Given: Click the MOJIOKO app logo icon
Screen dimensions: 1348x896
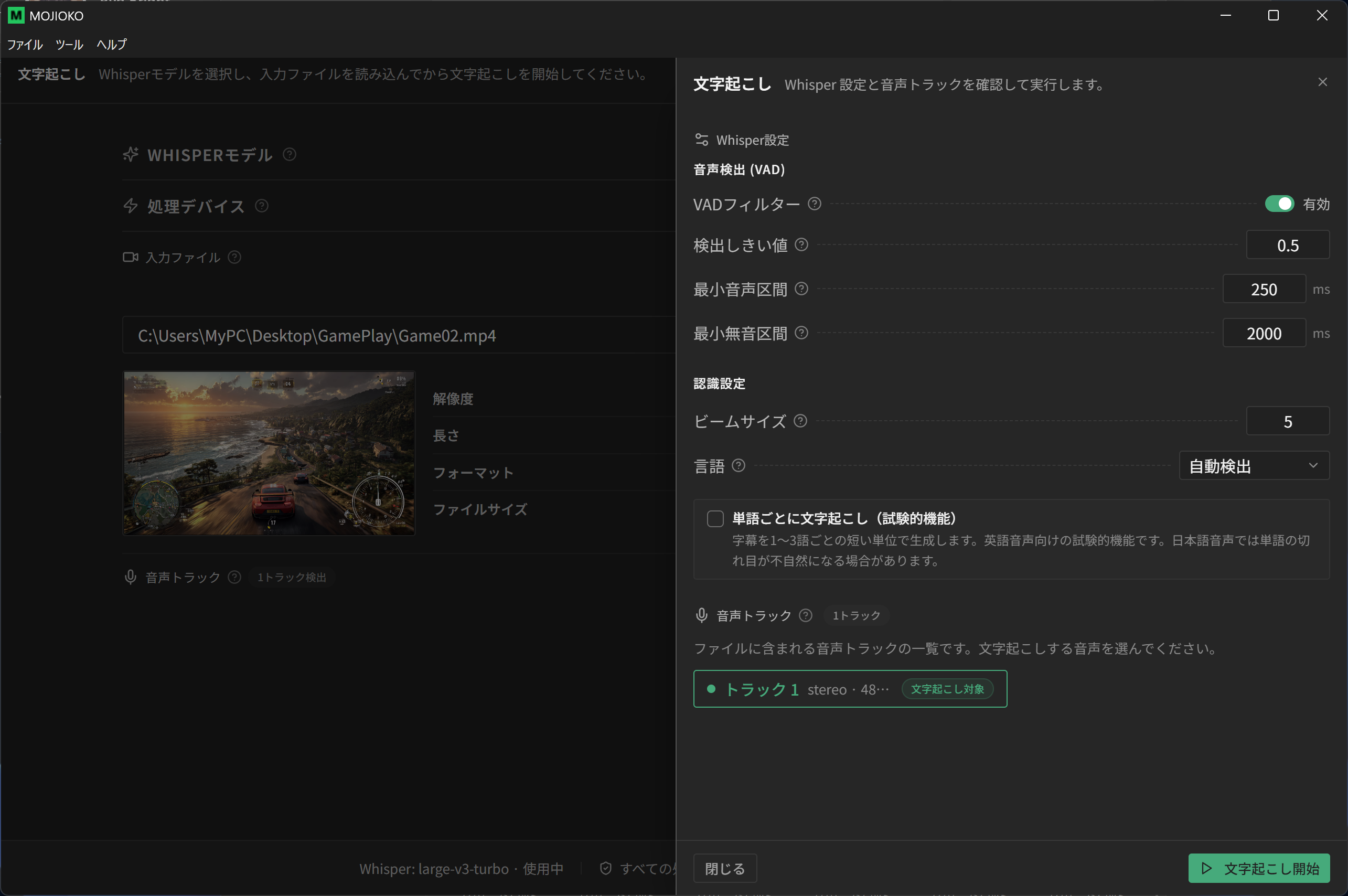Looking at the screenshot, I should 16,15.
